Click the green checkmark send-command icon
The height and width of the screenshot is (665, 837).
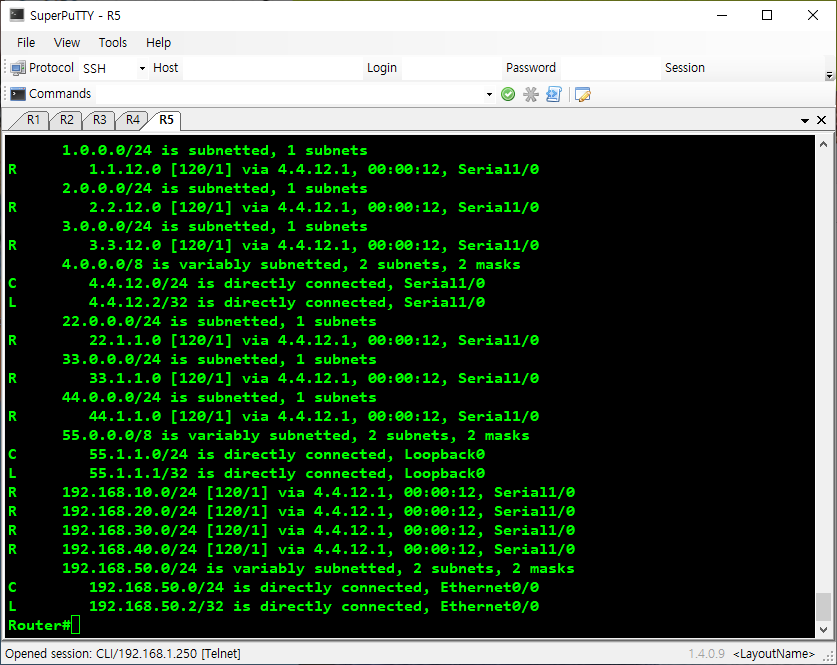[x=508, y=94]
